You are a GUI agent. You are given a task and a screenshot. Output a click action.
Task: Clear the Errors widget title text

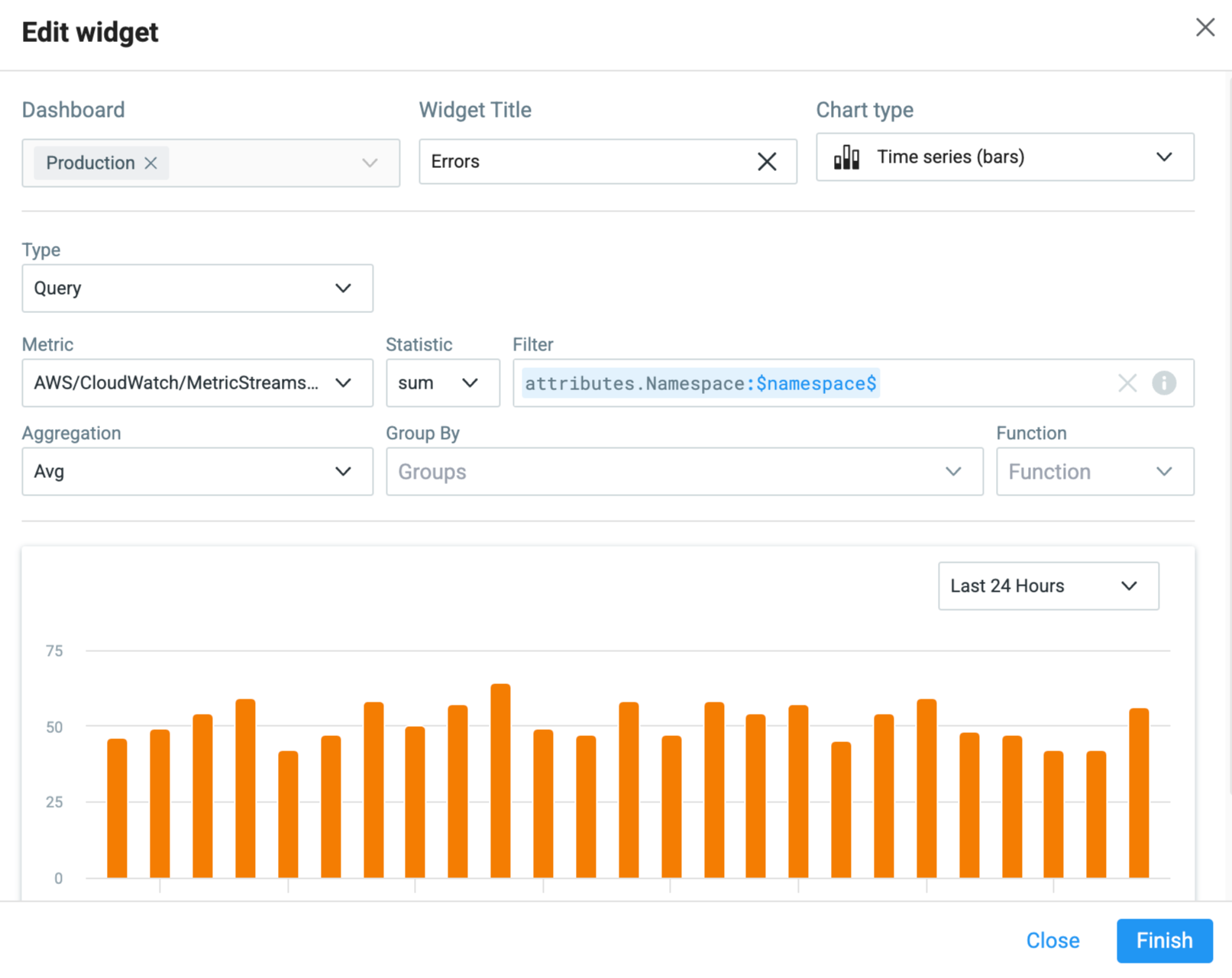click(767, 161)
